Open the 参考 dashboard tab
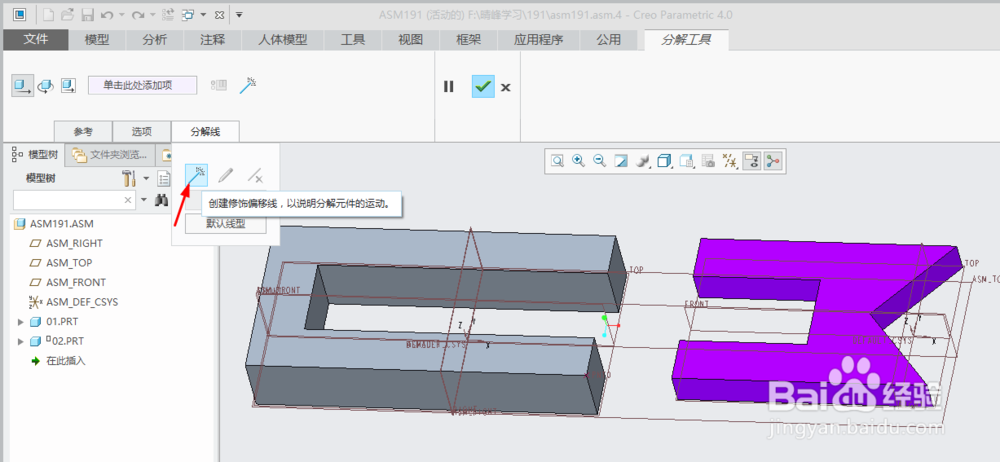1000x462 pixels. pos(83,132)
